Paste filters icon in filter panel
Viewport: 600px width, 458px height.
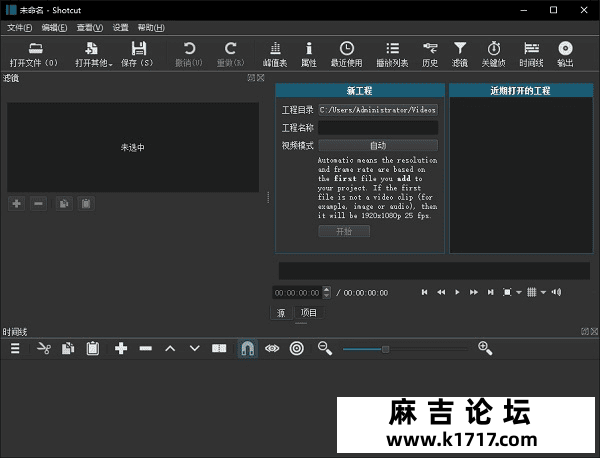pyautogui.click(x=86, y=204)
